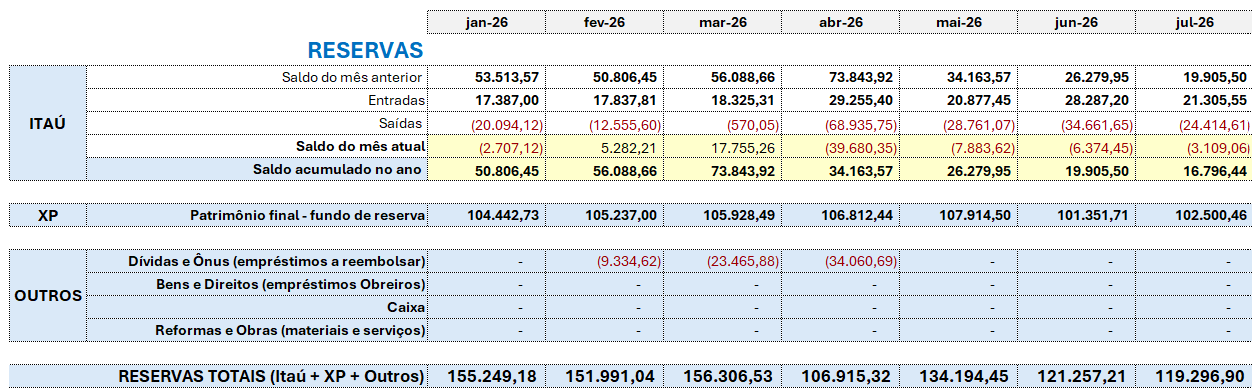Select the jan-26 column header cell

pos(486,22)
